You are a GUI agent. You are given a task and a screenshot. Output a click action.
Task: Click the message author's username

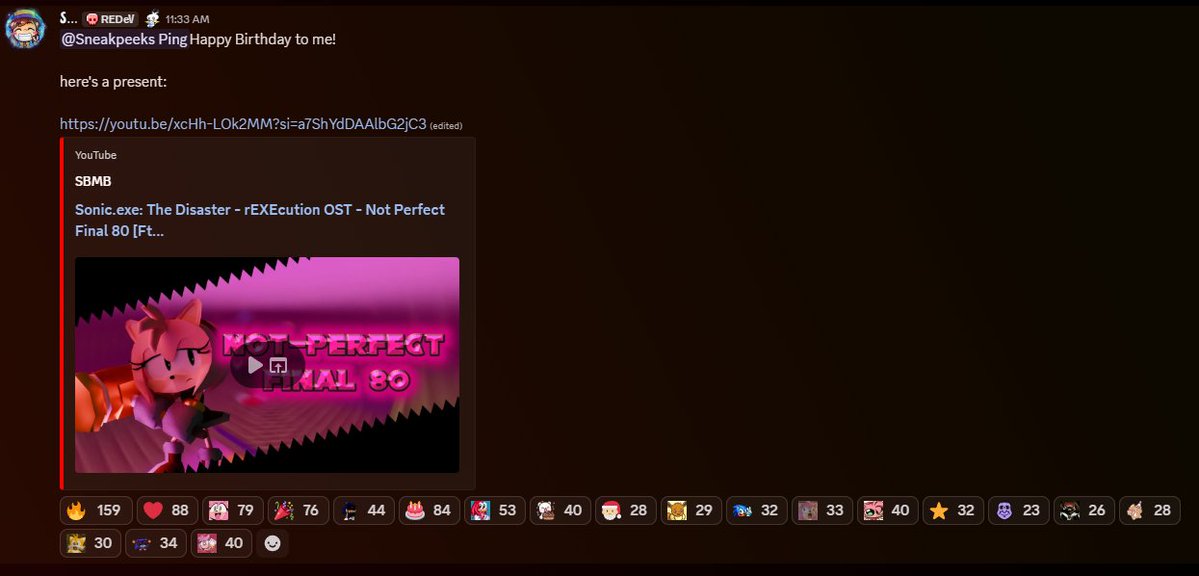point(69,19)
